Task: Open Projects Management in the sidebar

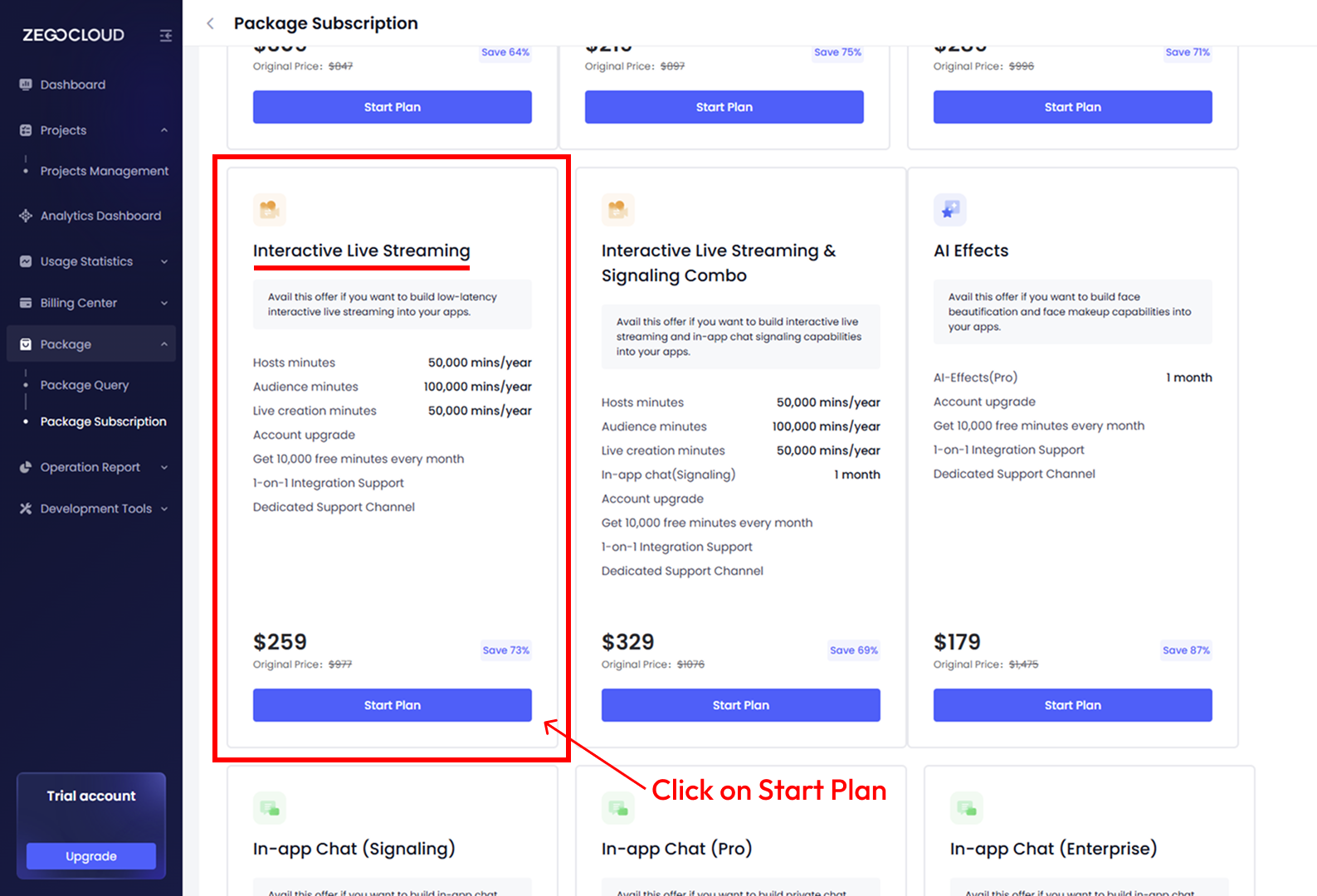Action: pos(105,171)
